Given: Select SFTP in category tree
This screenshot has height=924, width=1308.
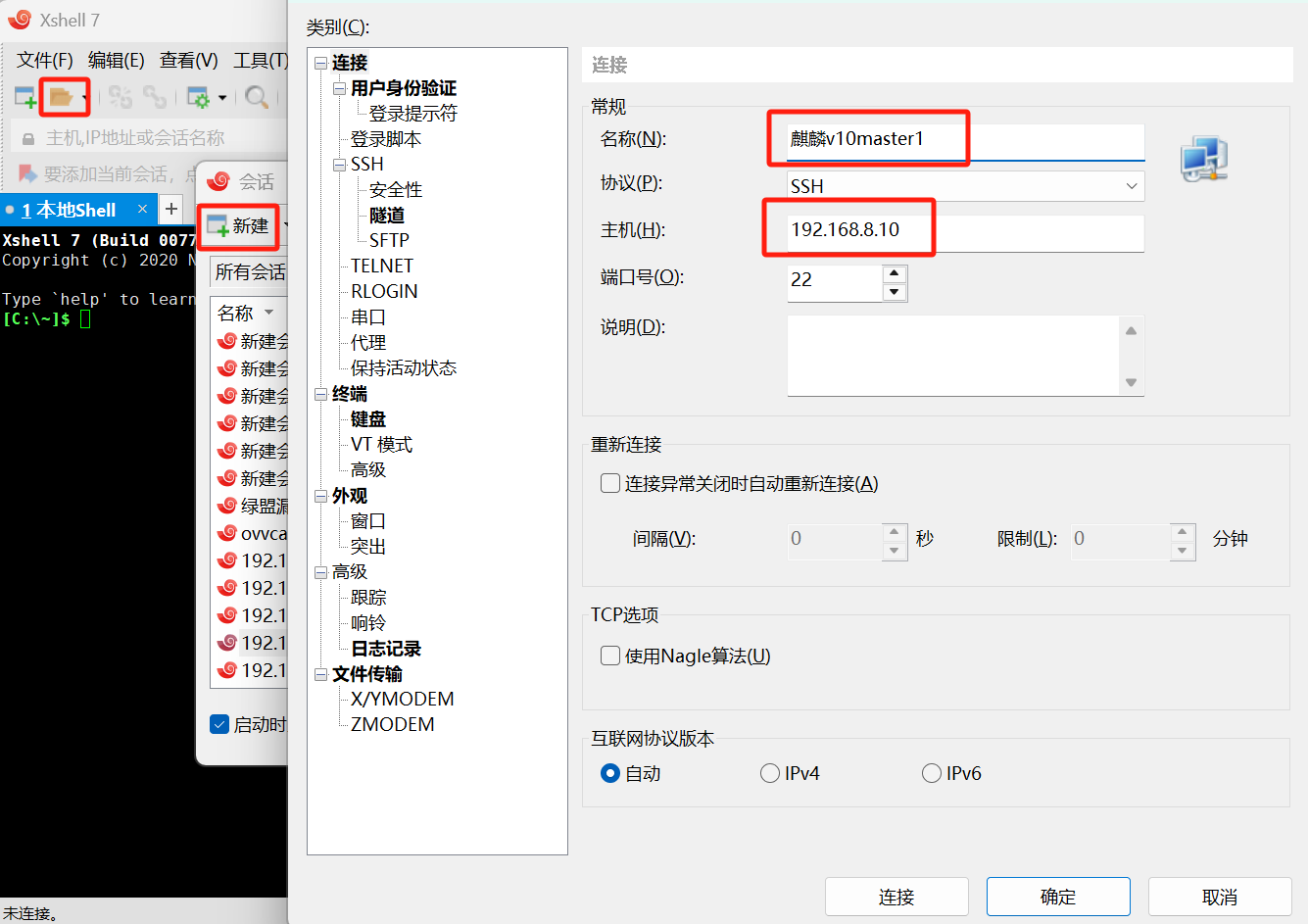Looking at the screenshot, I should [x=389, y=241].
